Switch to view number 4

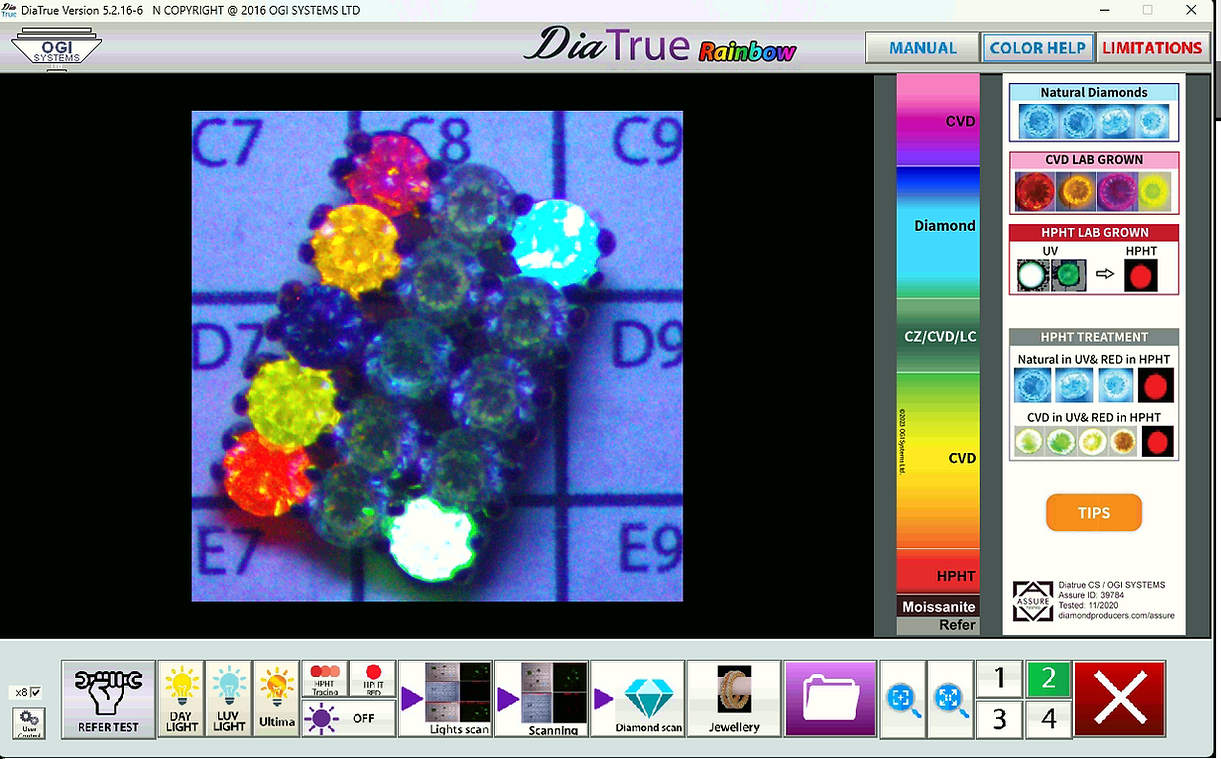click(x=1048, y=720)
